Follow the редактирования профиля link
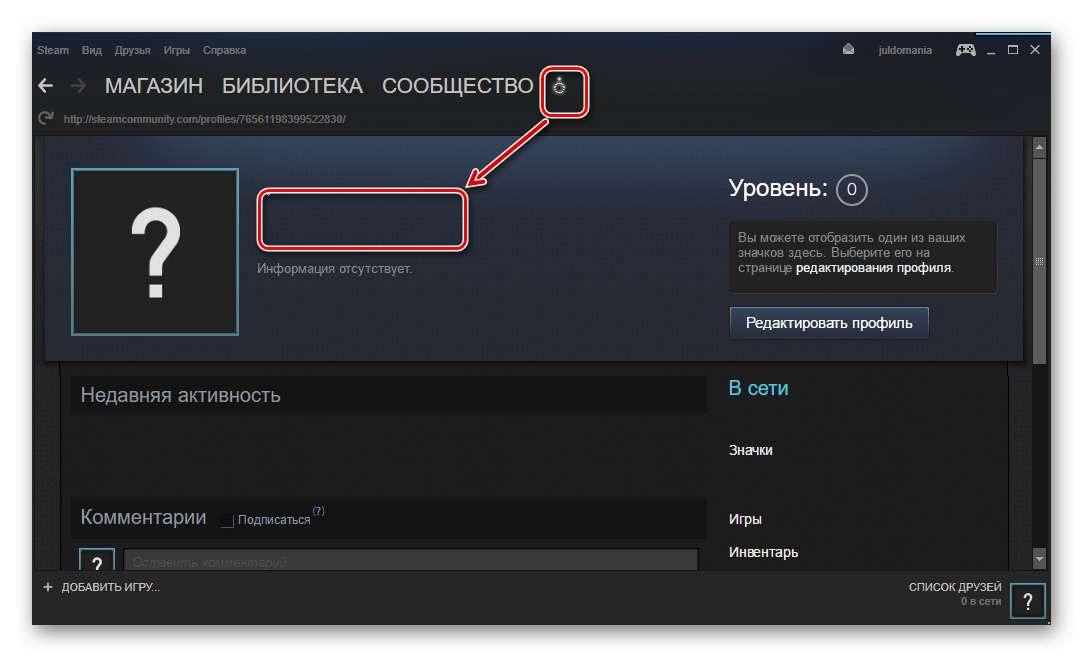The height and width of the screenshot is (657, 1083). (x=873, y=268)
